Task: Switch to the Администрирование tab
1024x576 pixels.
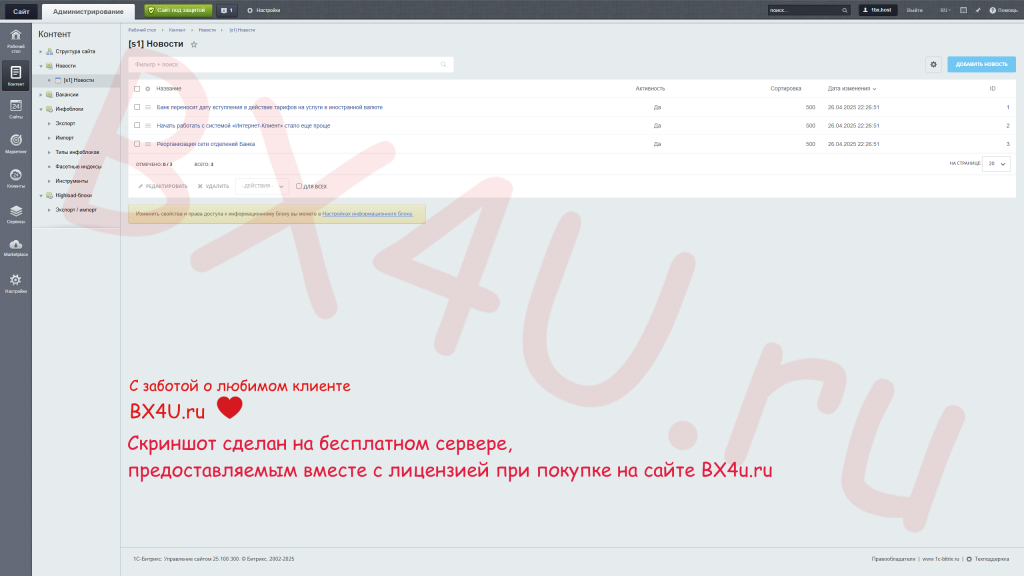Action: [88, 11]
